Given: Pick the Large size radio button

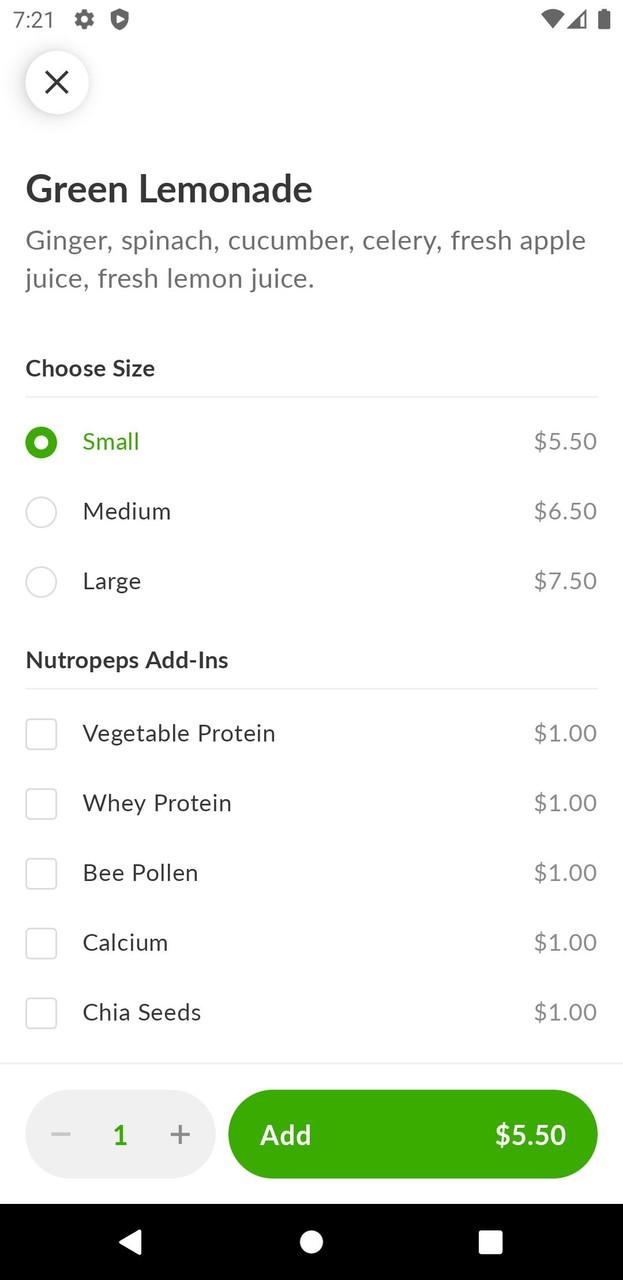Looking at the screenshot, I should tap(41, 582).
